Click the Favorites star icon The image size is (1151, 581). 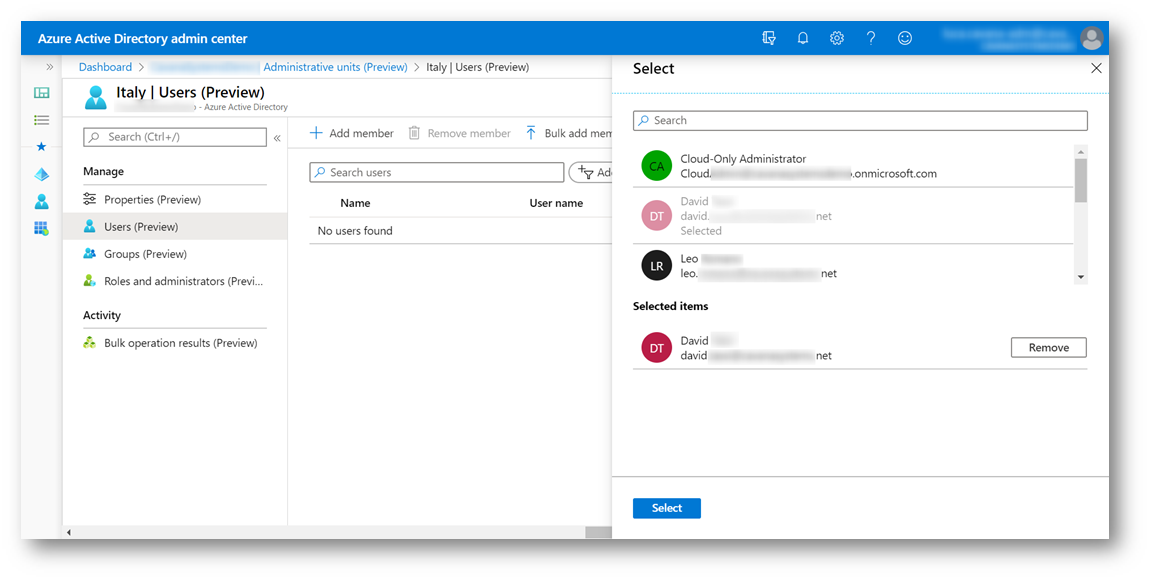(42, 147)
